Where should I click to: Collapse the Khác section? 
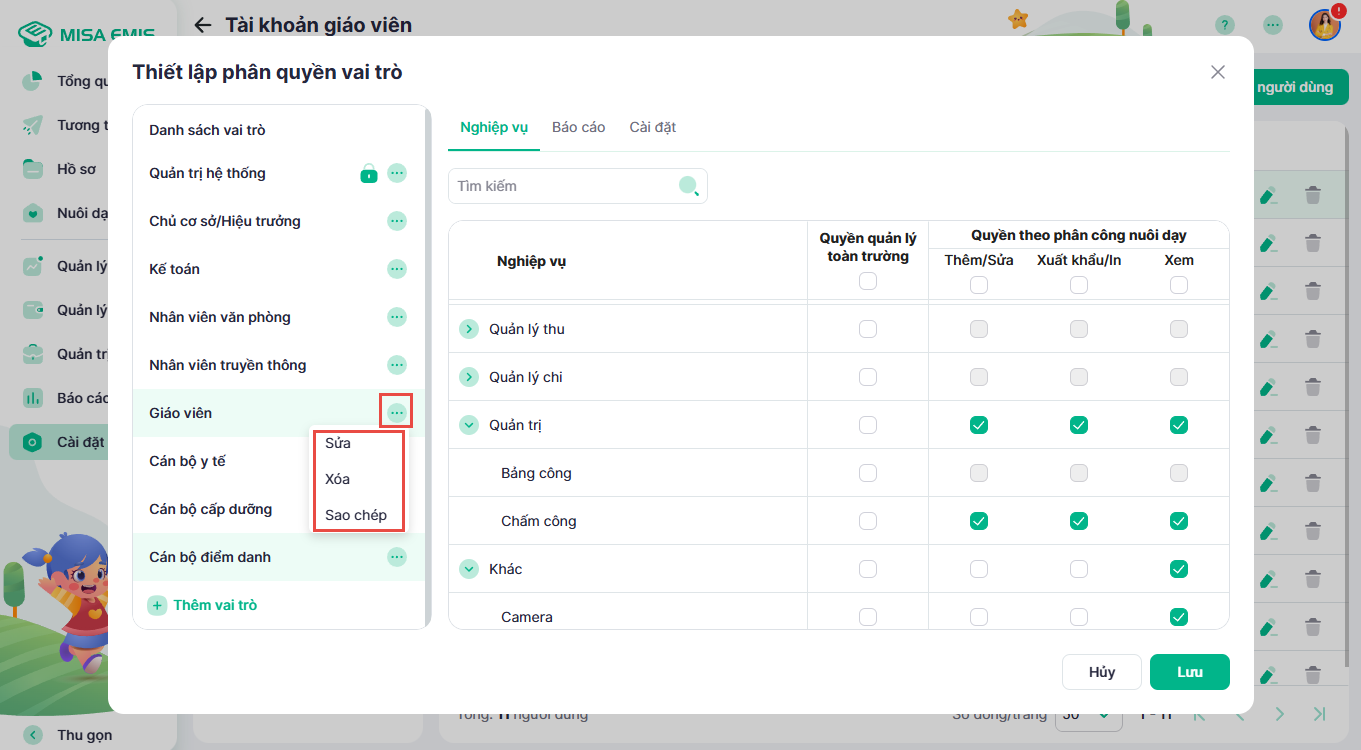(469, 569)
